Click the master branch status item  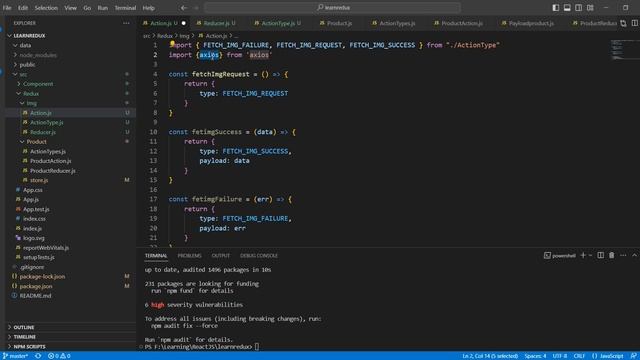[x=16, y=356]
